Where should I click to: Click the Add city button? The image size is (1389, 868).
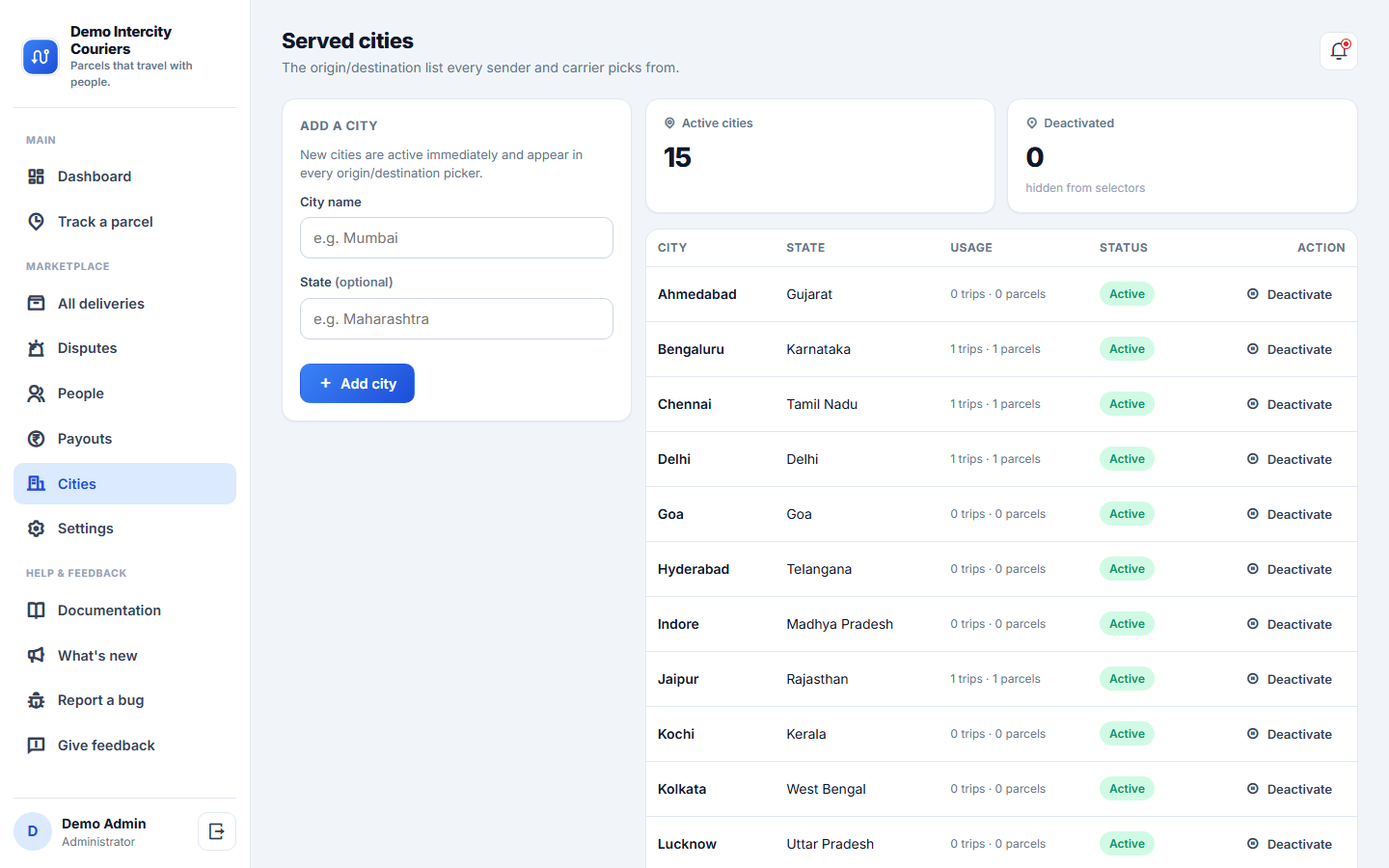pyautogui.click(x=357, y=384)
